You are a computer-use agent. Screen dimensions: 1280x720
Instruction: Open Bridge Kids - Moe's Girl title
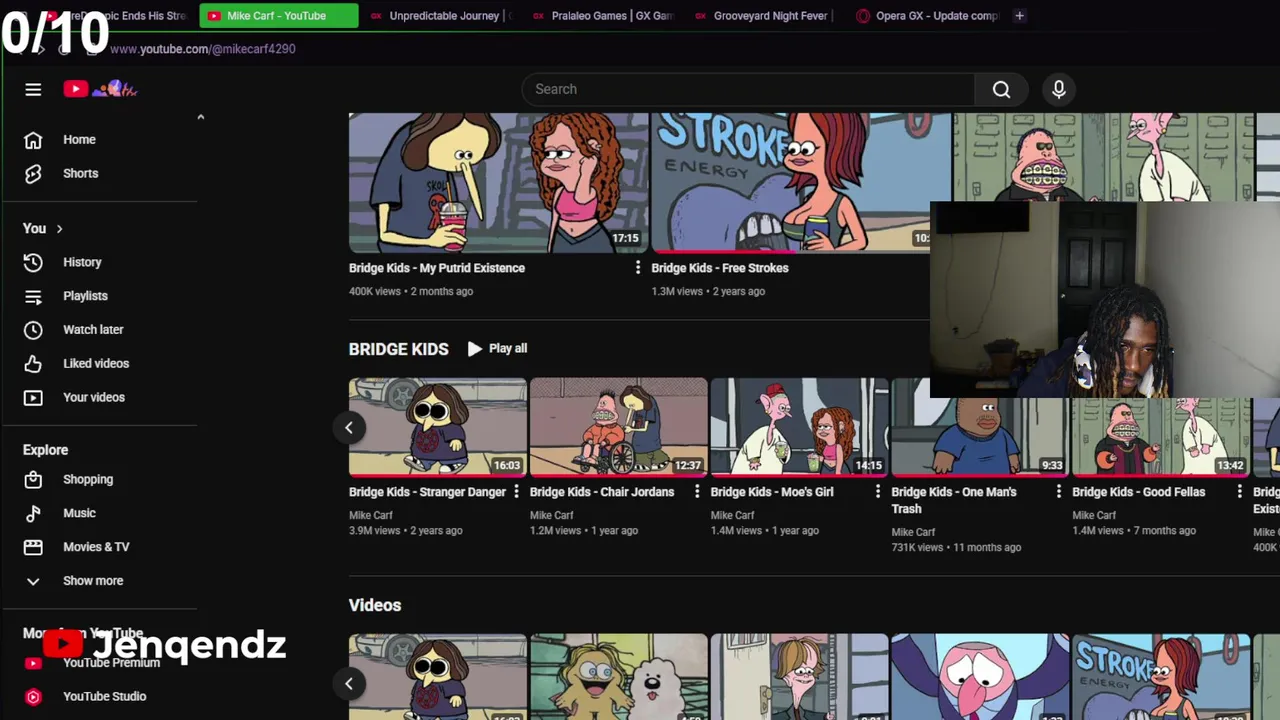pyautogui.click(x=772, y=492)
